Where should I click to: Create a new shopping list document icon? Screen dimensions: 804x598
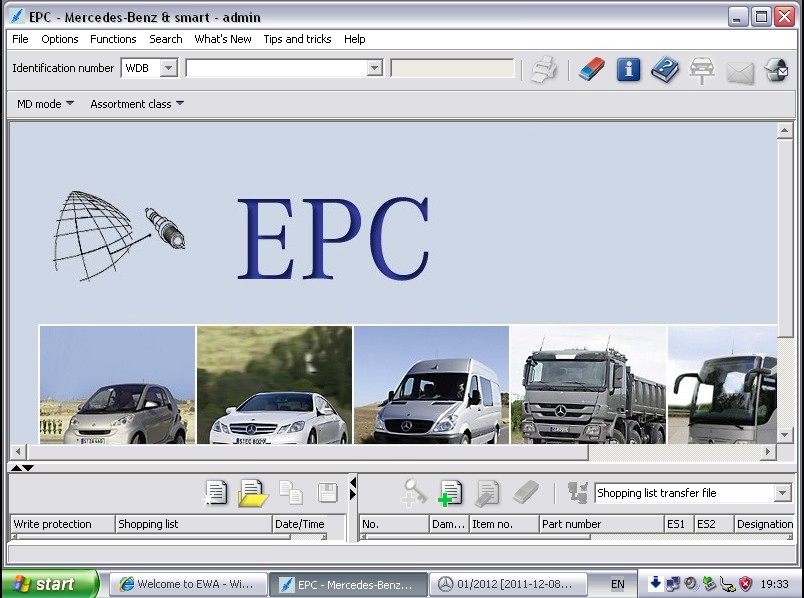click(215, 493)
